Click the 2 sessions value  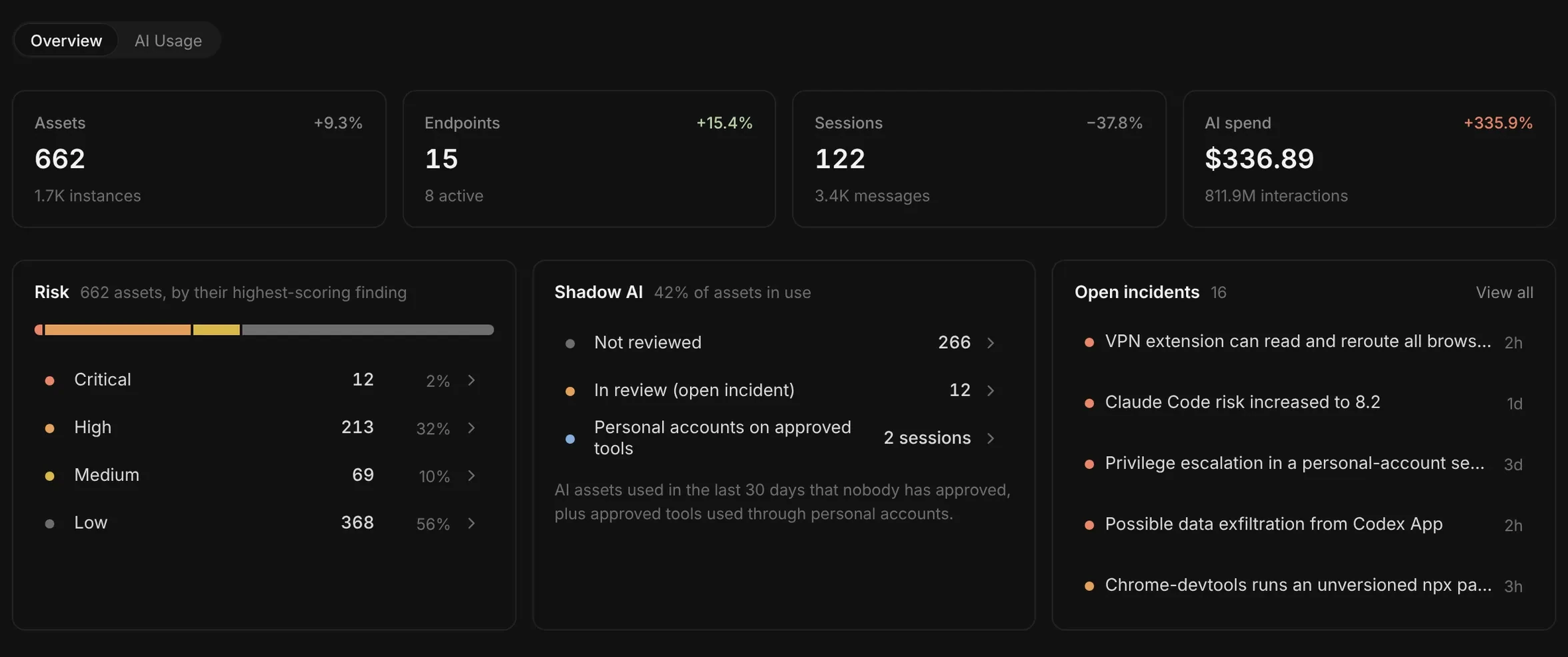[927, 438]
